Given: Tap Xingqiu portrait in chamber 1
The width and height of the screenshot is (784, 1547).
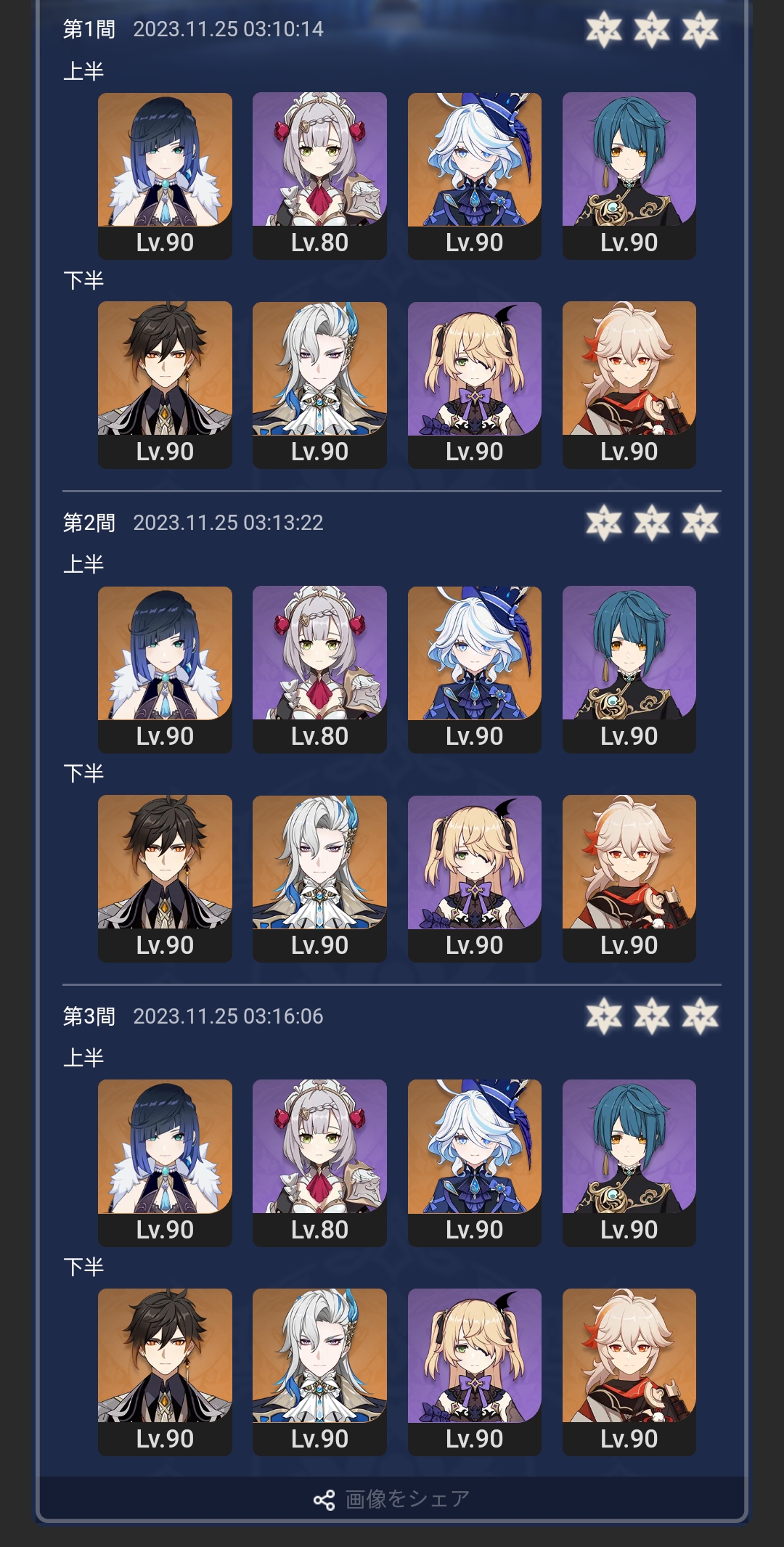Looking at the screenshot, I should (x=629, y=176).
